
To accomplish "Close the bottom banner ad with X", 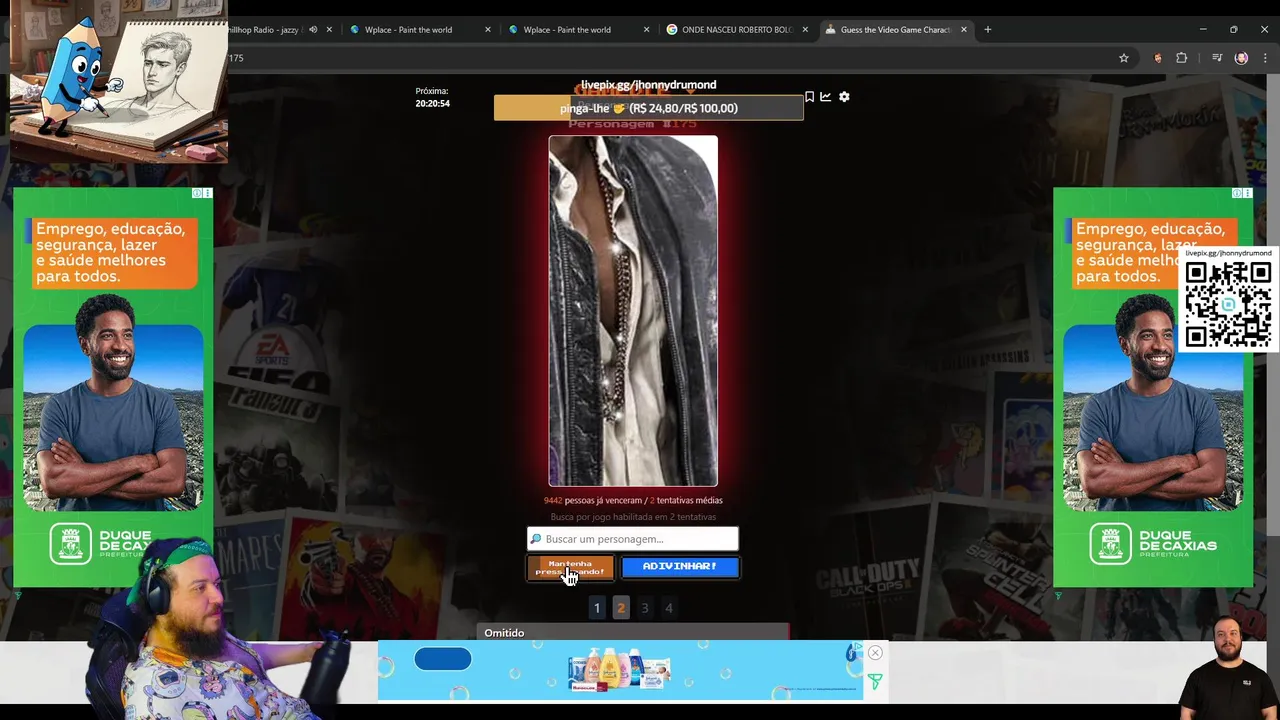I will click(x=875, y=653).
